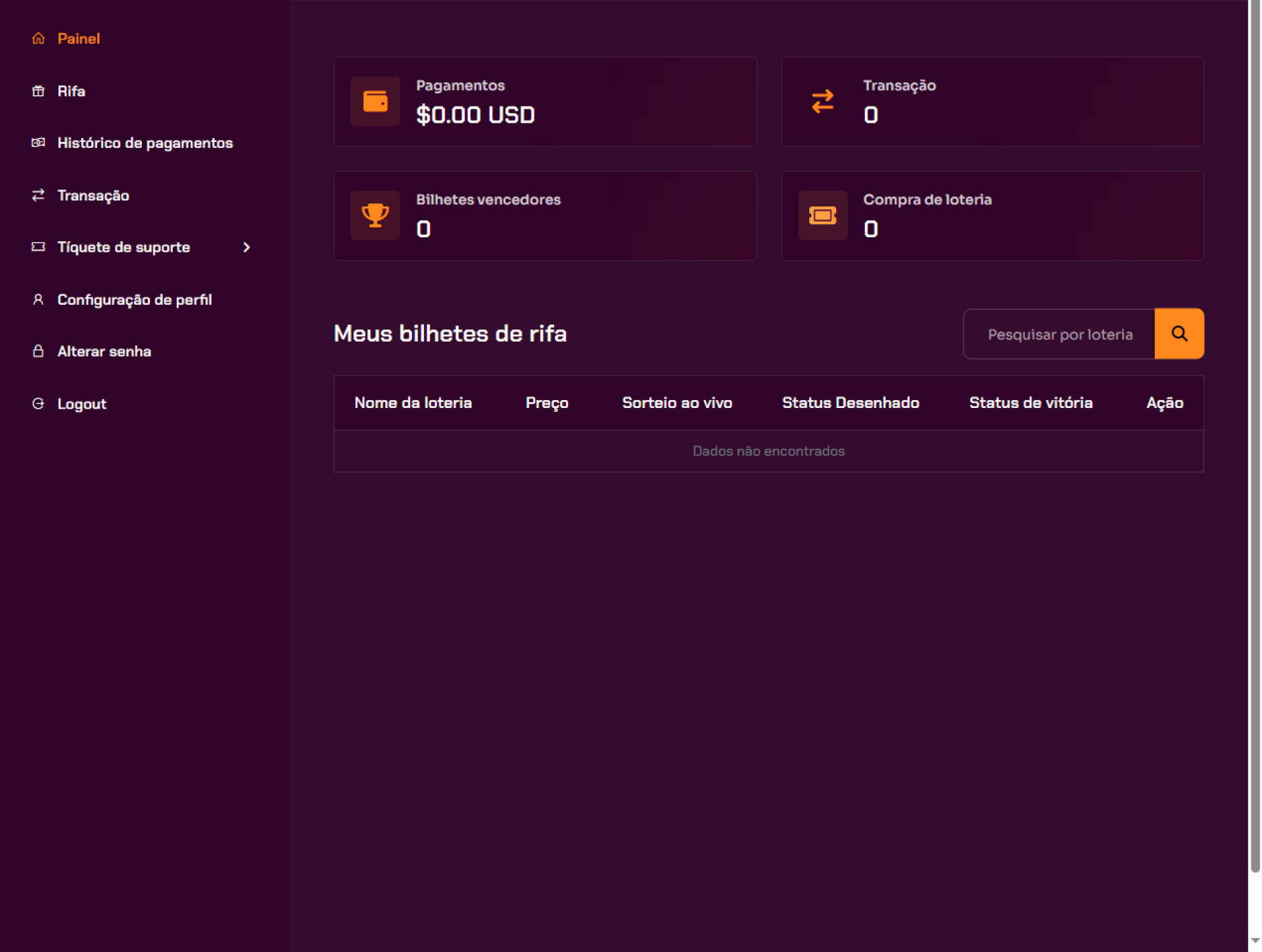Open the Tíquete de suporte submenu
Image resolution: width=1262 pixels, height=952 pixels.
tap(124, 247)
